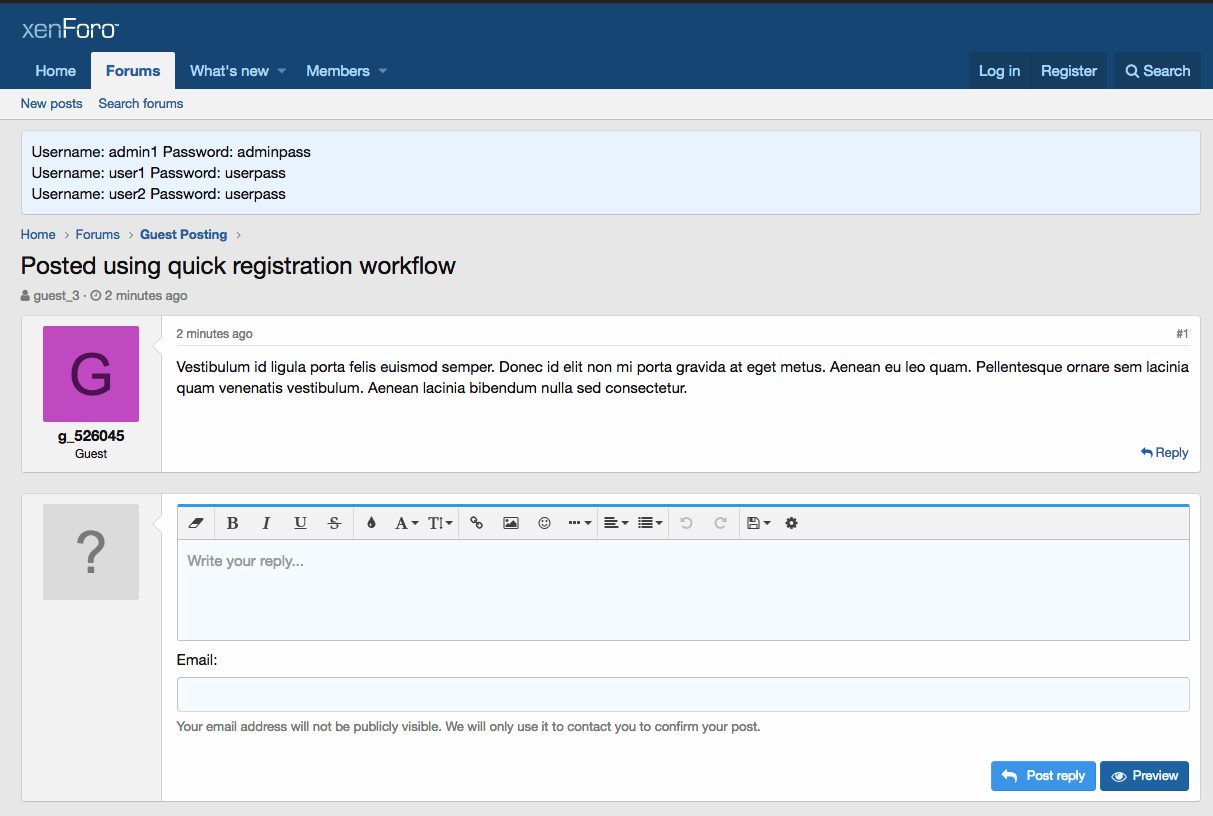Viewport: 1213px width, 816px height.
Task: Open the font size dropdown
Action: click(440, 523)
